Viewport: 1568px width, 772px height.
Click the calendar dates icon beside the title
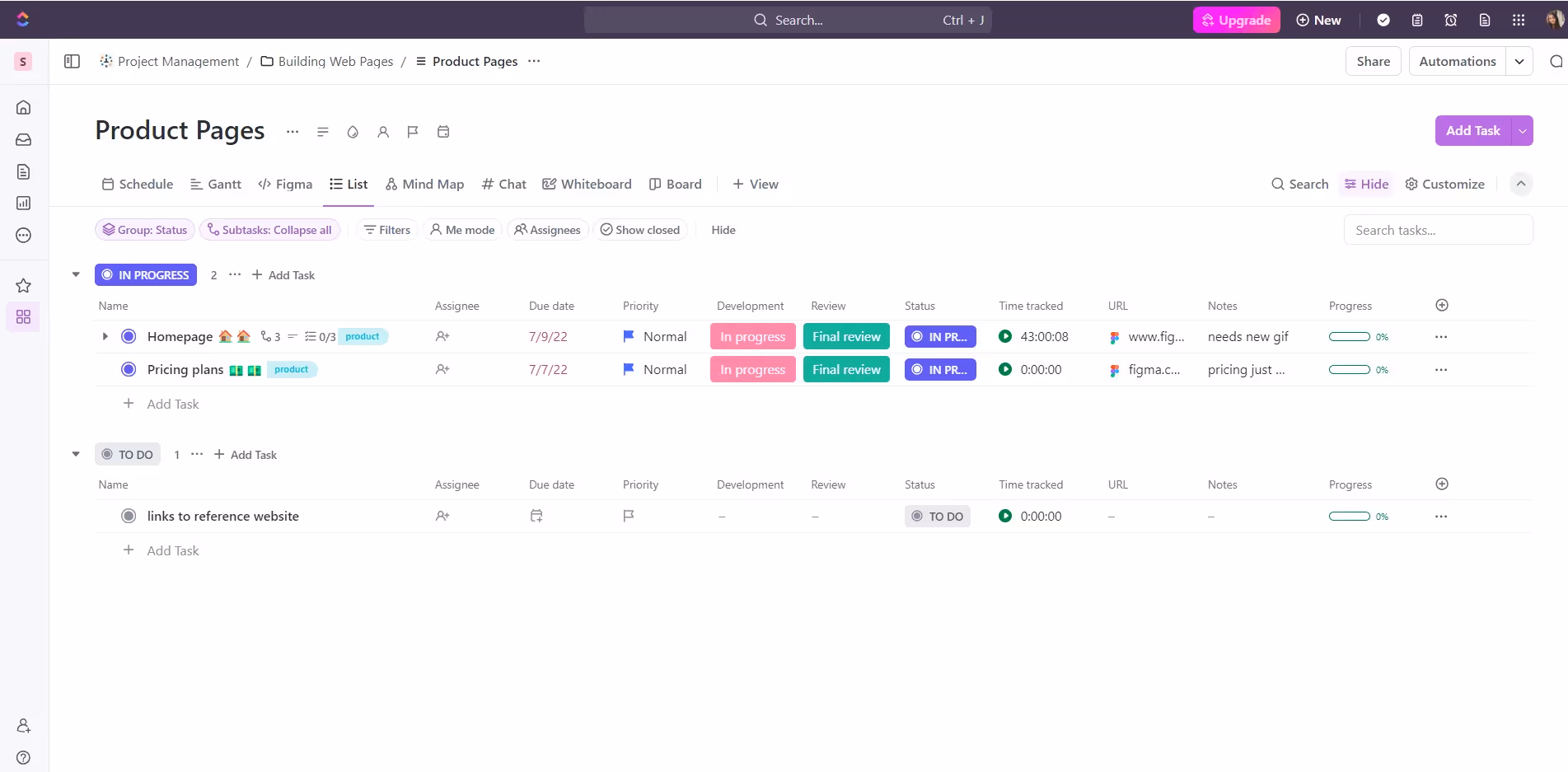443,132
